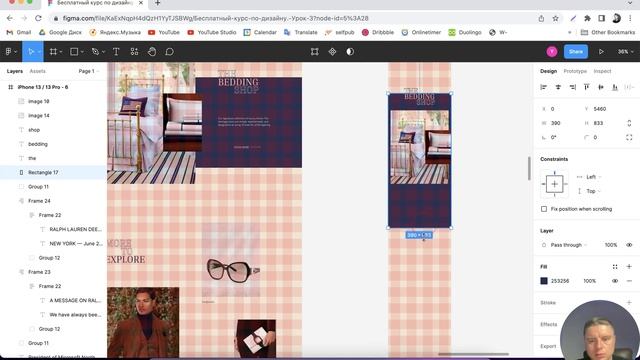This screenshot has width=640, height=360.
Task: Select the image 18 layer
Action: coord(53,101)
